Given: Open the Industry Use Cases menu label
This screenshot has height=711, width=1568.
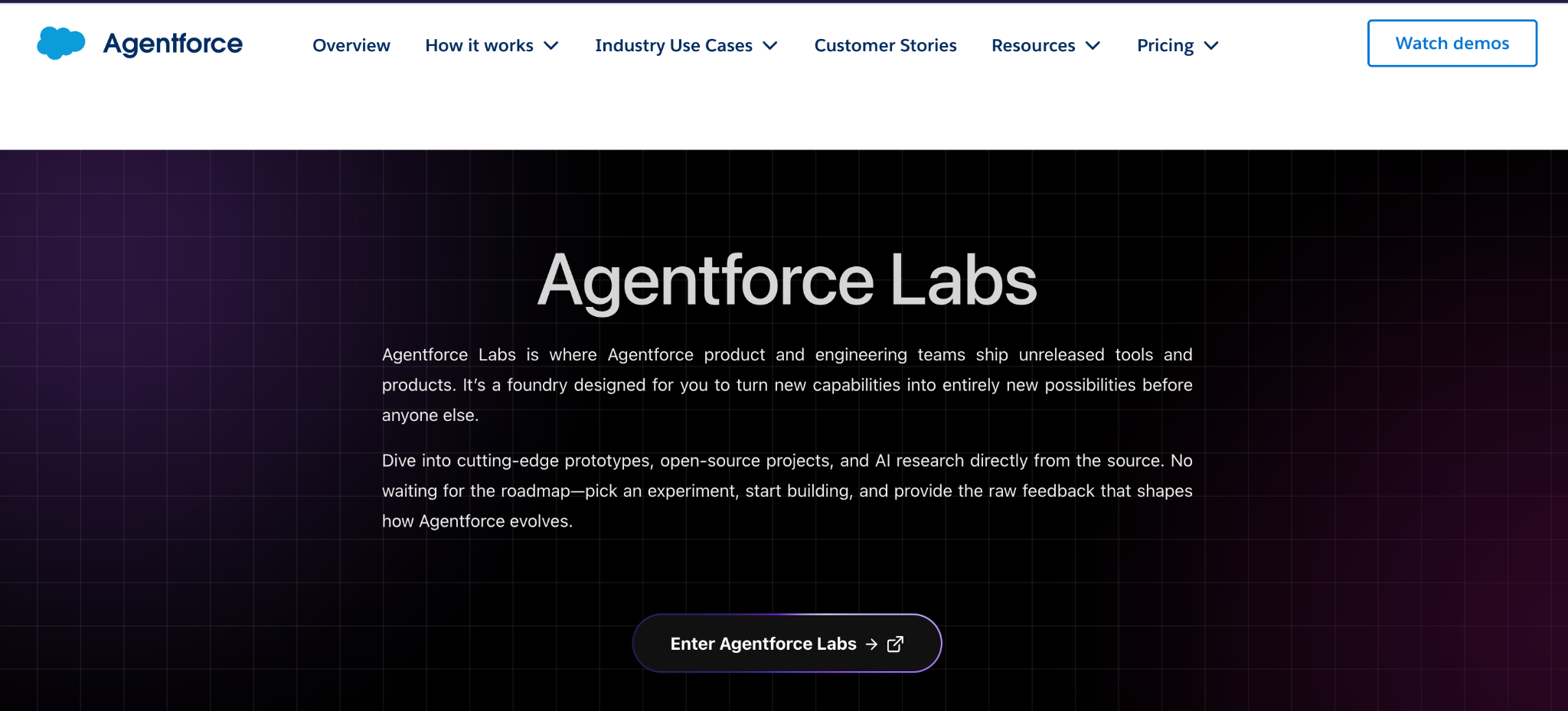Looking at the screenshot, I should click(x=674, y=45).
